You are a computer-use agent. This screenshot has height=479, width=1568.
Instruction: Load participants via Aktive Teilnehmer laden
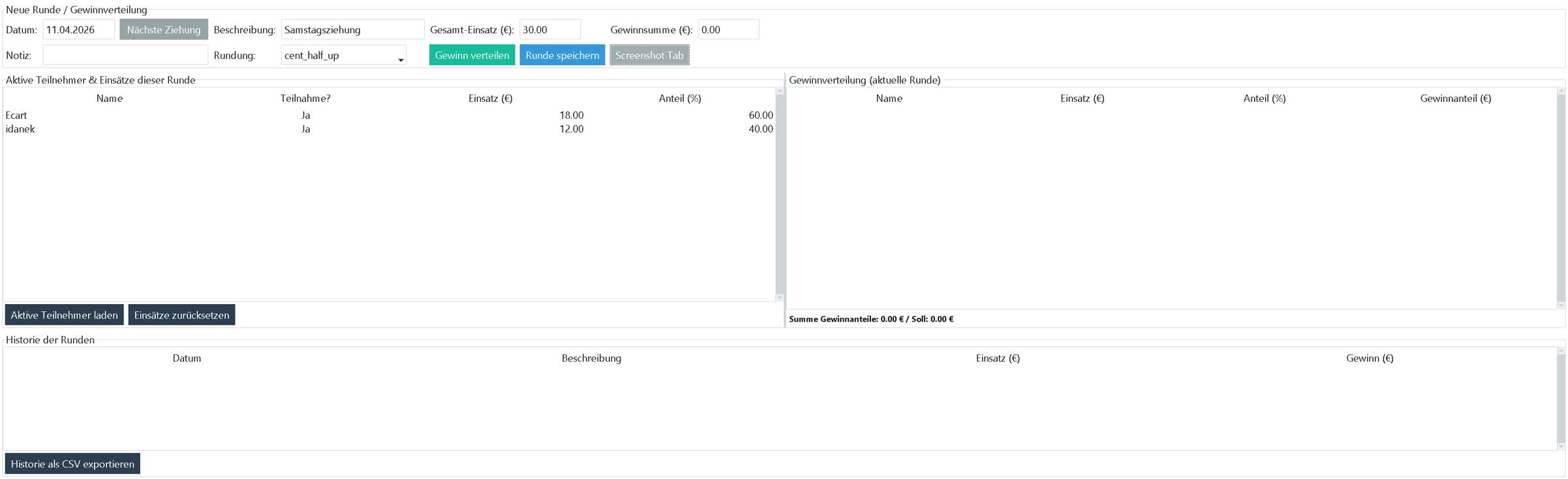click(x=64, y=315)
